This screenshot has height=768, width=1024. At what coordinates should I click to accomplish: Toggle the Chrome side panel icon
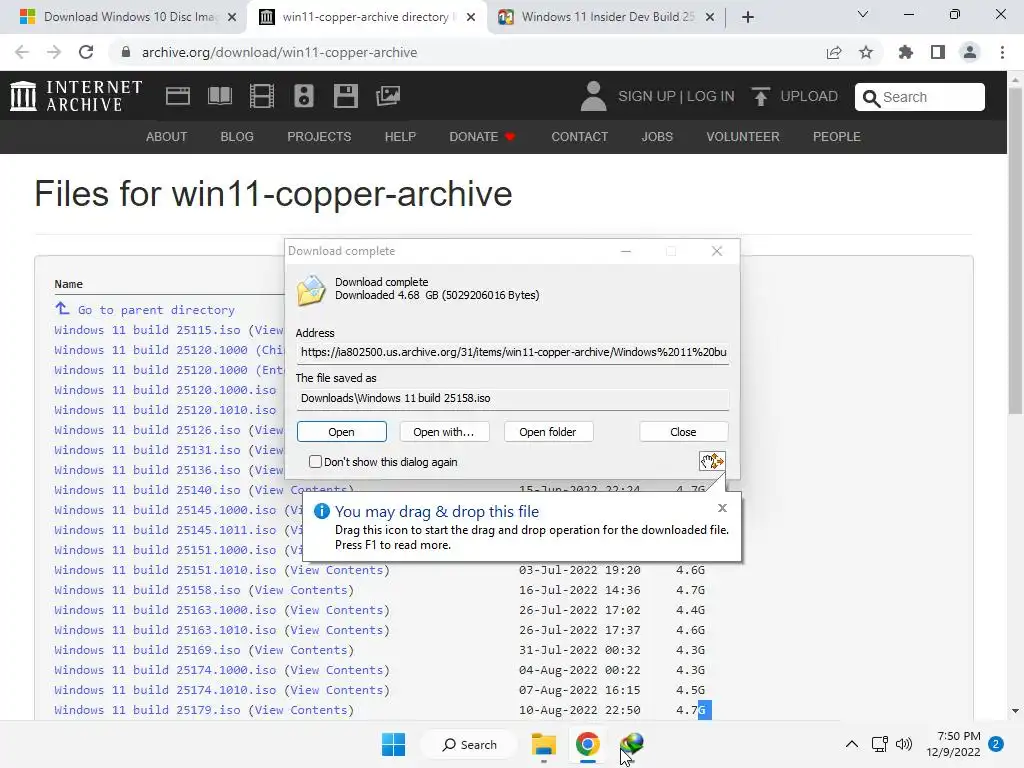938,52
